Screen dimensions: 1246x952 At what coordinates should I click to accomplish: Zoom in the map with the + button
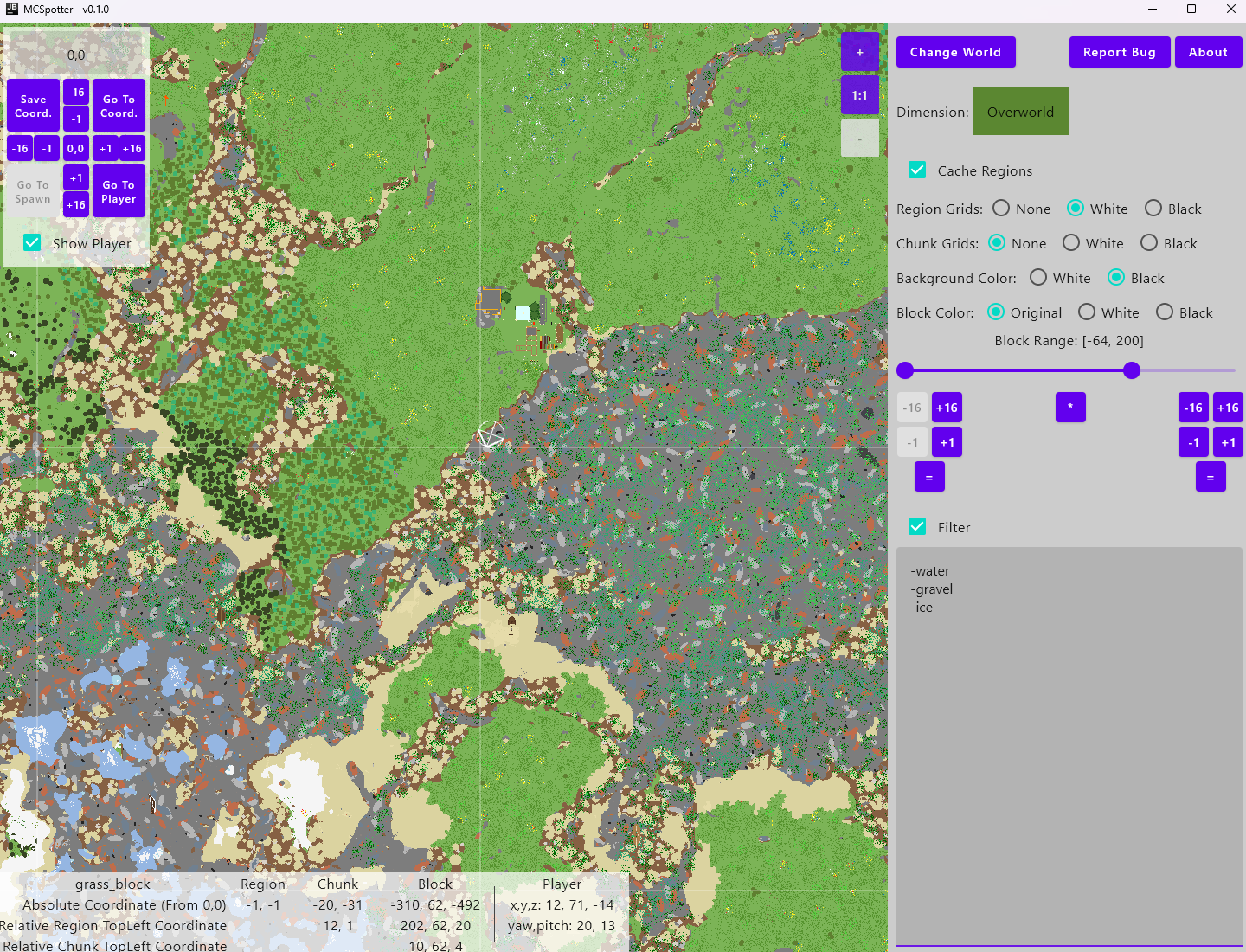pyautogui.click(x=859, y=52)
